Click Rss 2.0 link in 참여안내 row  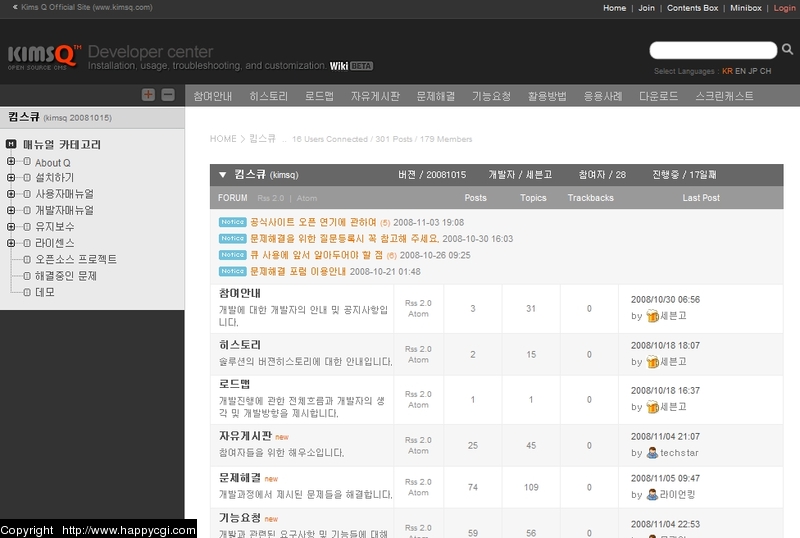(x=418, y=303)
